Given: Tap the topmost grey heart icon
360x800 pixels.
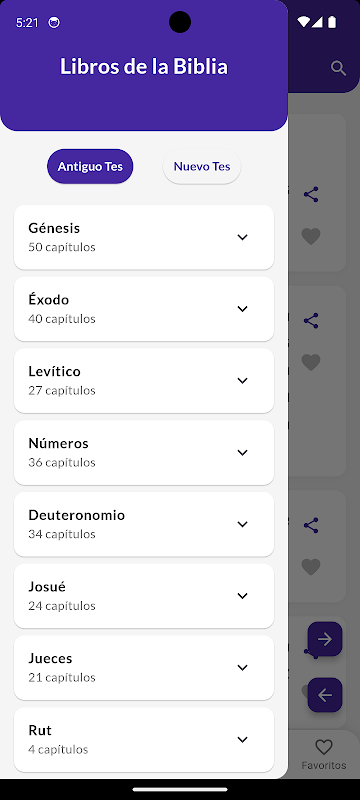Looking at the screenshot, I should point(311,236).
